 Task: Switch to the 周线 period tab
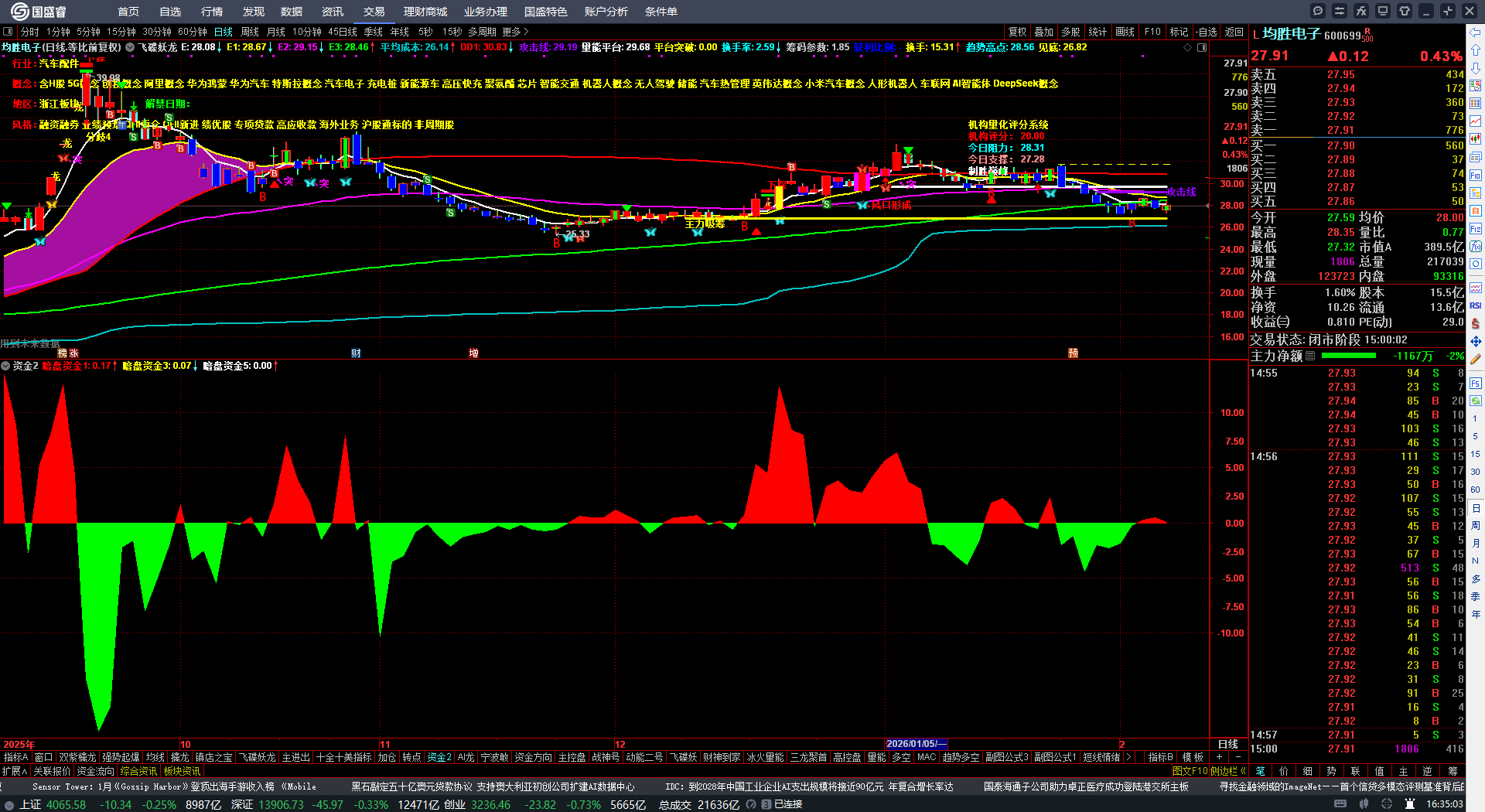250,32
